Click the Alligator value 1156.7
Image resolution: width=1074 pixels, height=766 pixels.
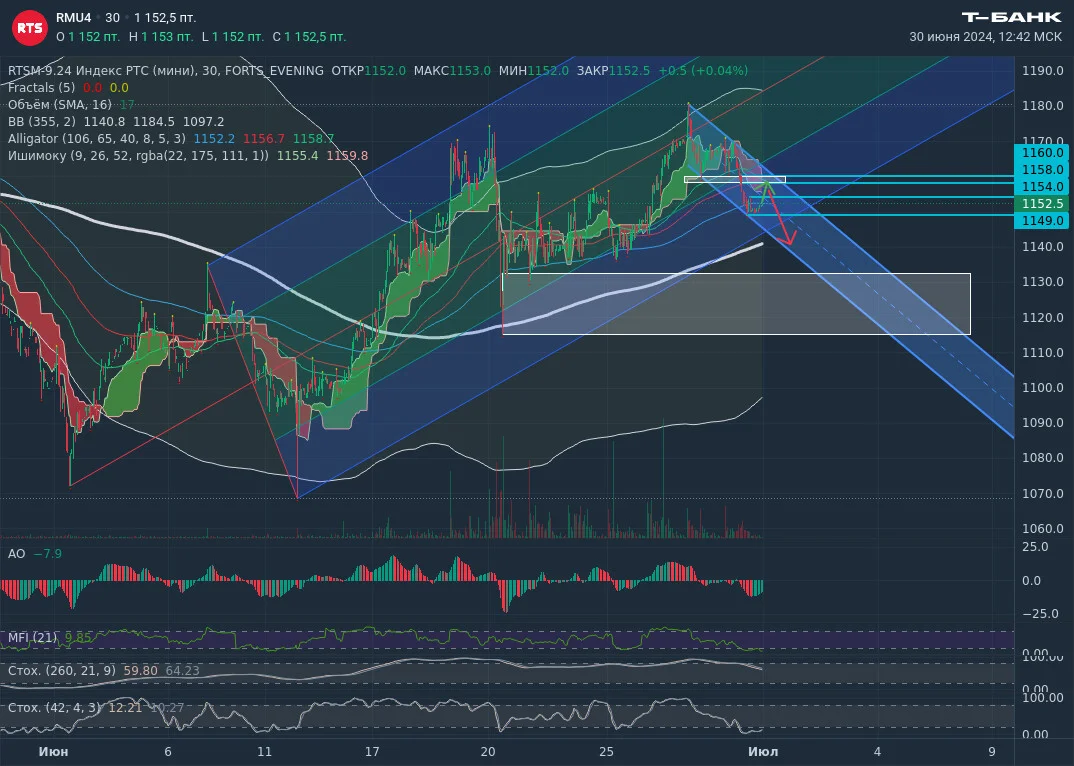click(264, 139)
